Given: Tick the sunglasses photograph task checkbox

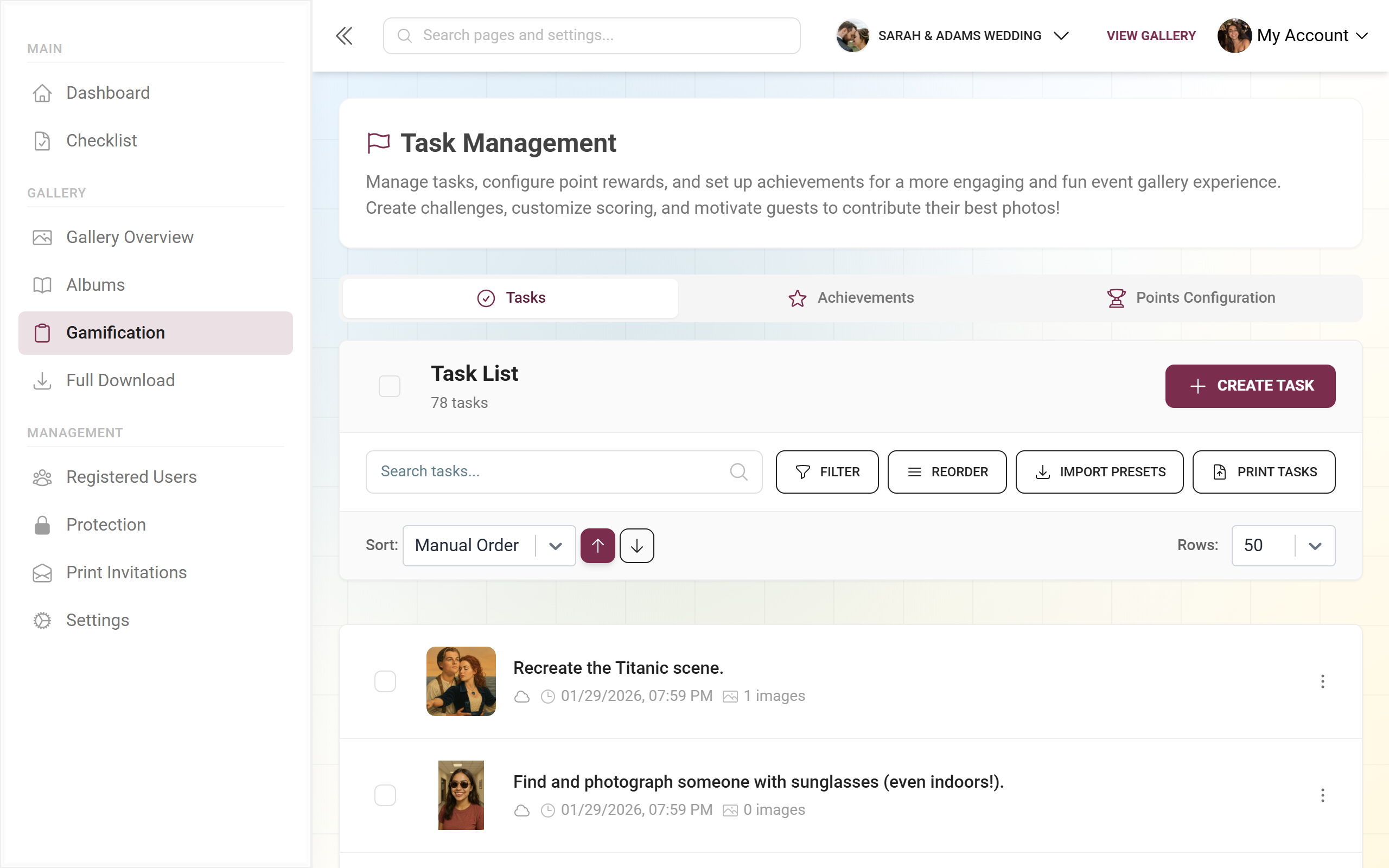Looking at the screenshot, I should click(385, 795).
